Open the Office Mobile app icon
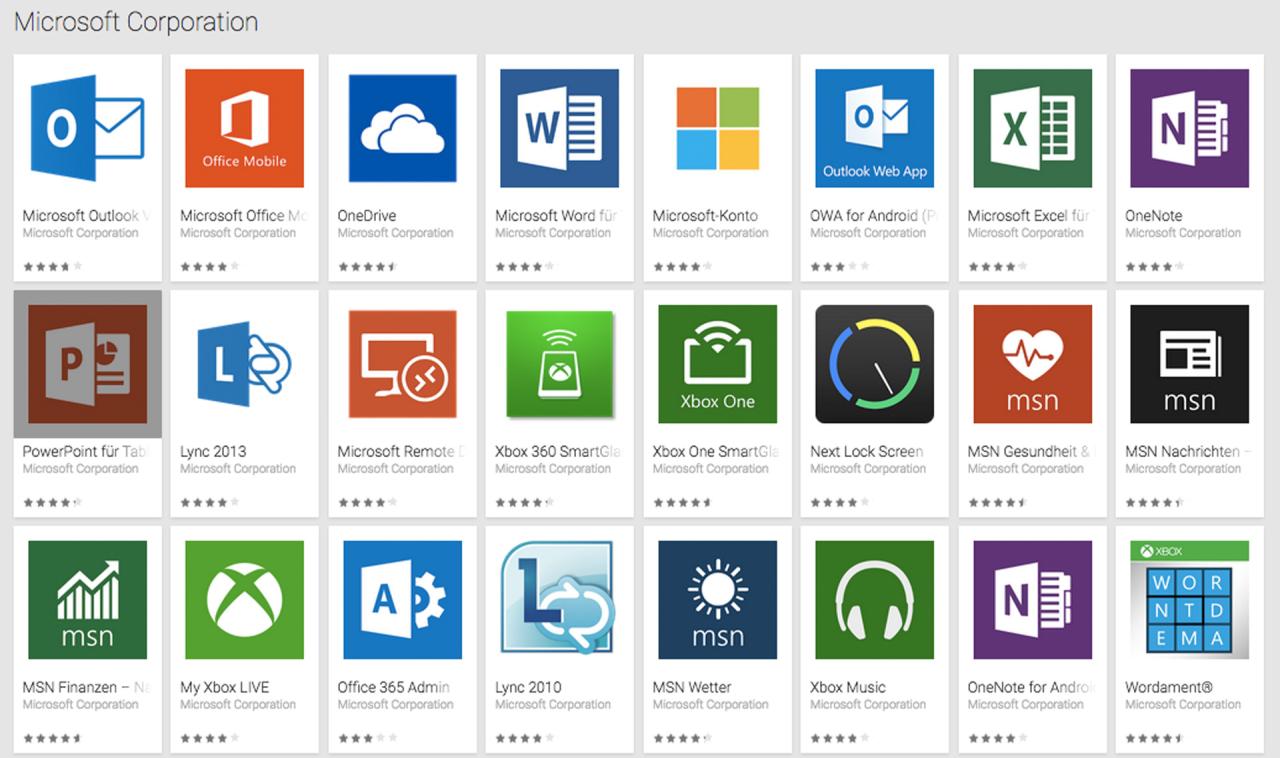This screenshot has height=758, width=1280. 244,128
